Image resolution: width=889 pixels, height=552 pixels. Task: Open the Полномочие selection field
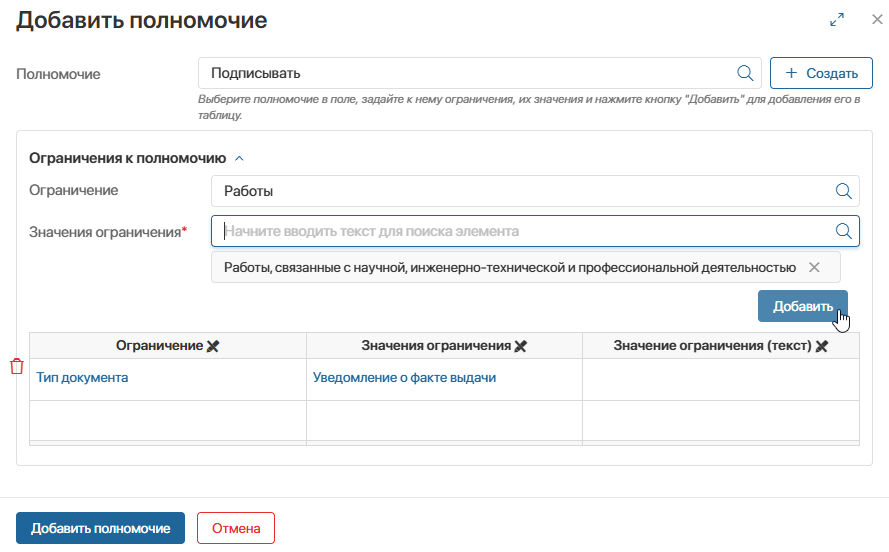(x=465, y=73)
